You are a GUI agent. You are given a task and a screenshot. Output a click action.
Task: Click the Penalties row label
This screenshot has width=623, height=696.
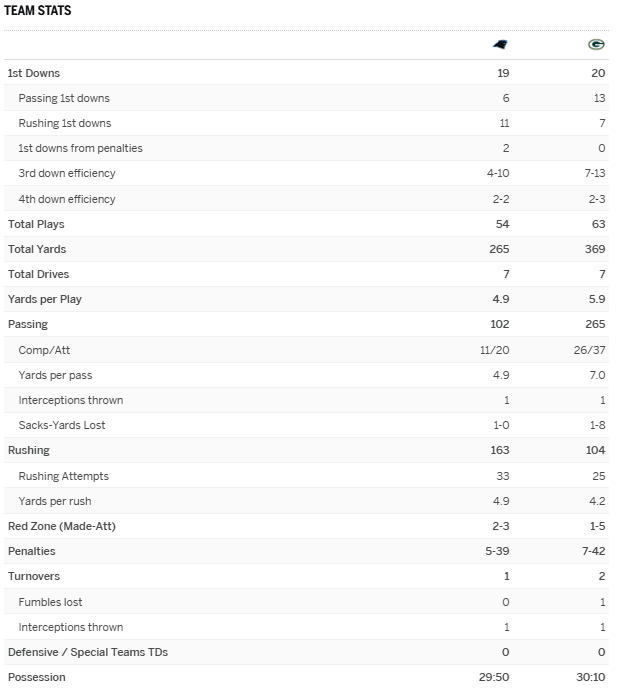click(32, 551)
